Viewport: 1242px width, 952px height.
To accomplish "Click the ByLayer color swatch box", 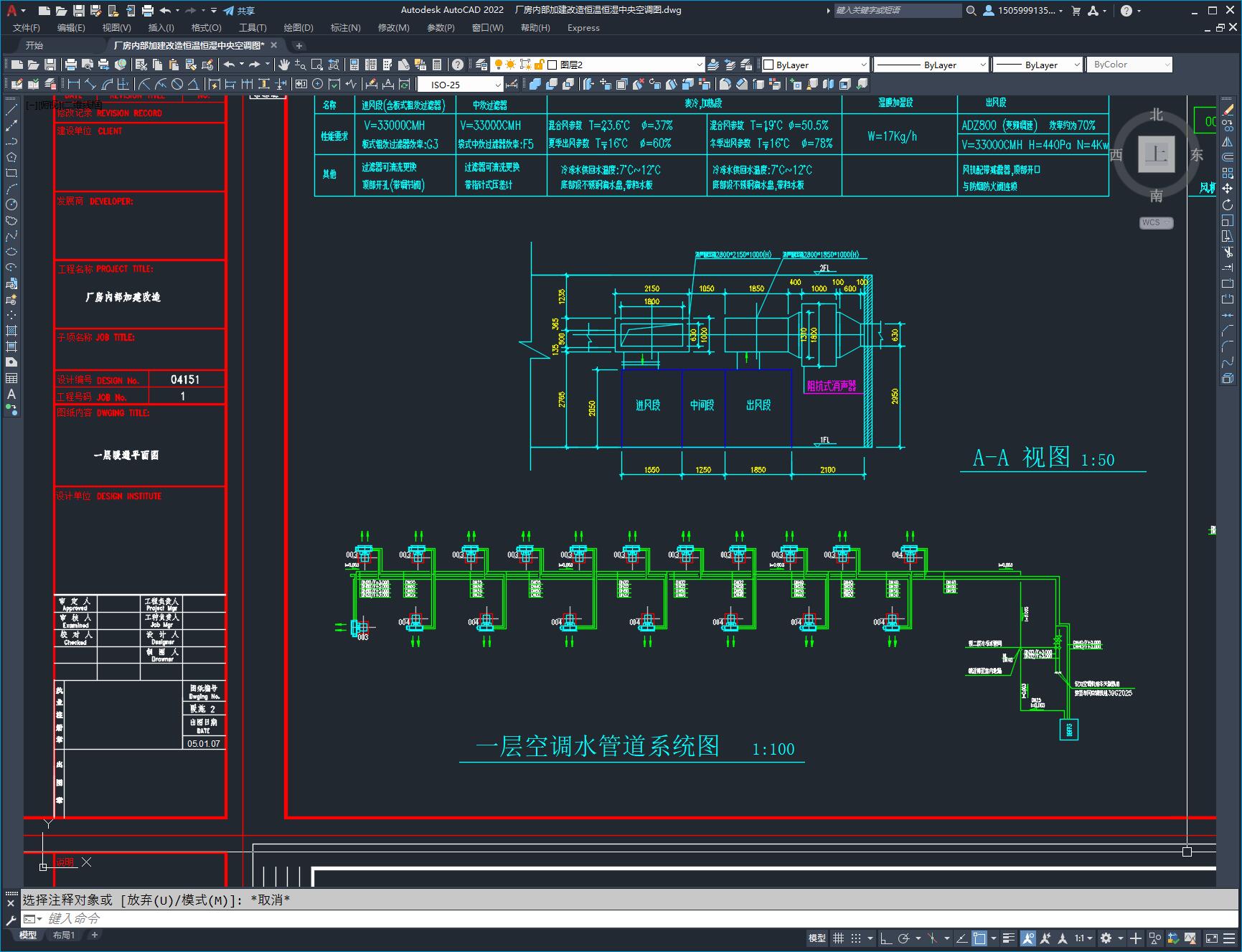I will (768, 65).
